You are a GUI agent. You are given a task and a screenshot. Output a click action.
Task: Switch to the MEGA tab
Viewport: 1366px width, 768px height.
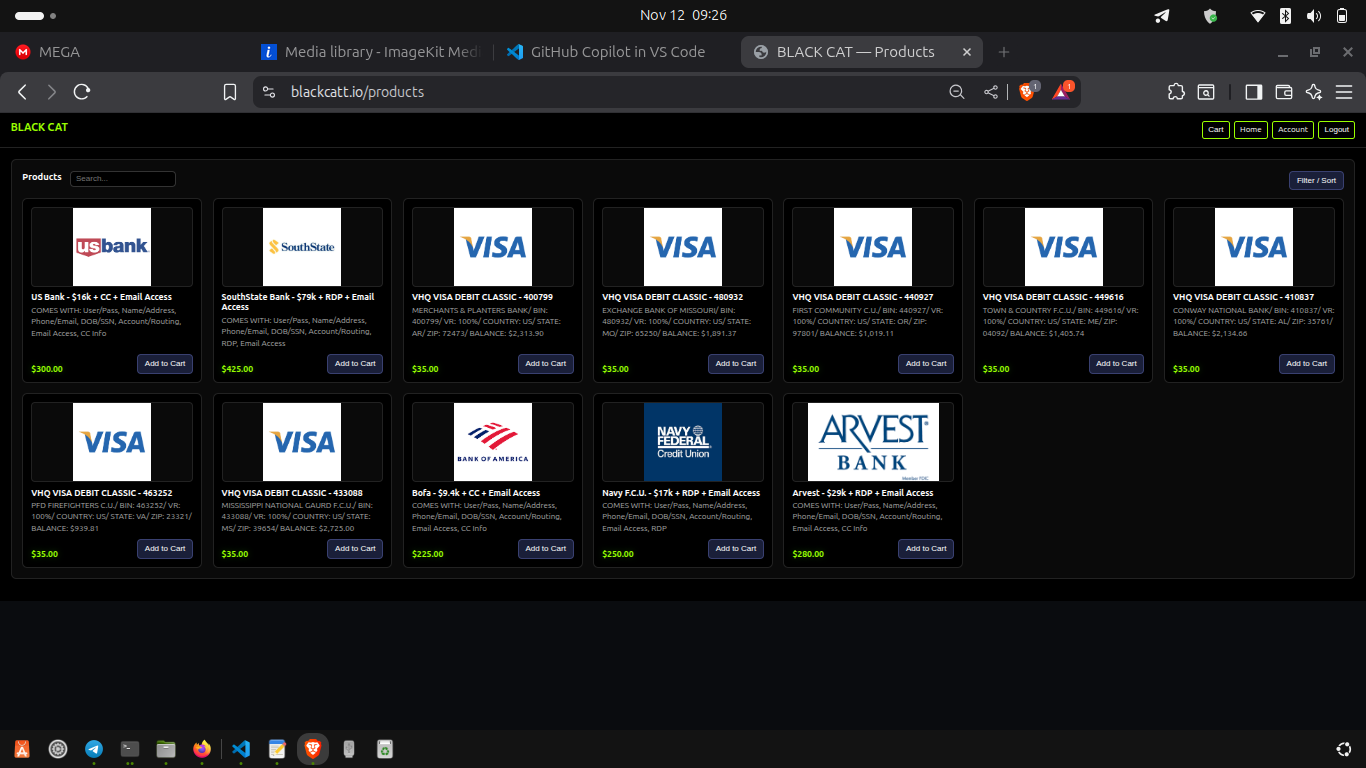pyautogui.click(x=60, y=52)
